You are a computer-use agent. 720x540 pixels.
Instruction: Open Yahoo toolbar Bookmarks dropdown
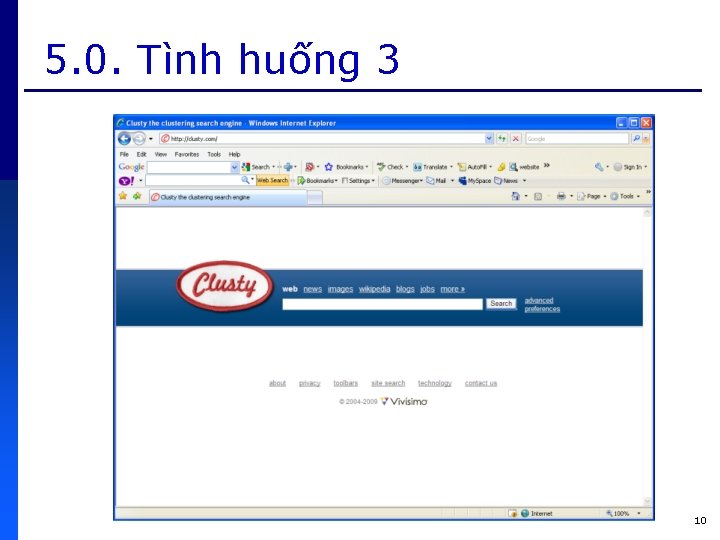317,181
